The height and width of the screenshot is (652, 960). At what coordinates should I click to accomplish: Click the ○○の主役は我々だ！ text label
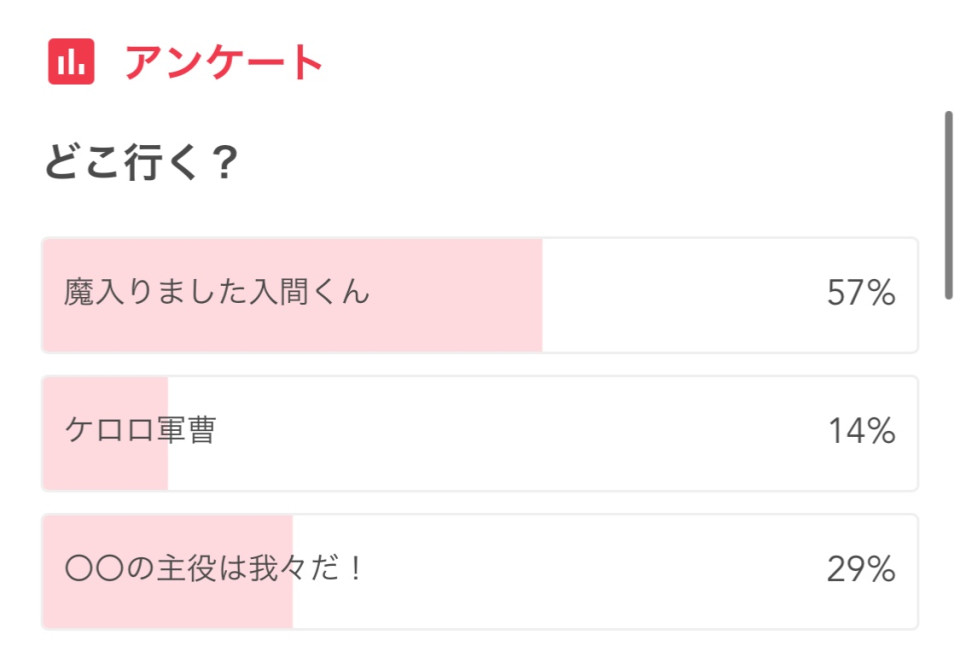(212, 570)
